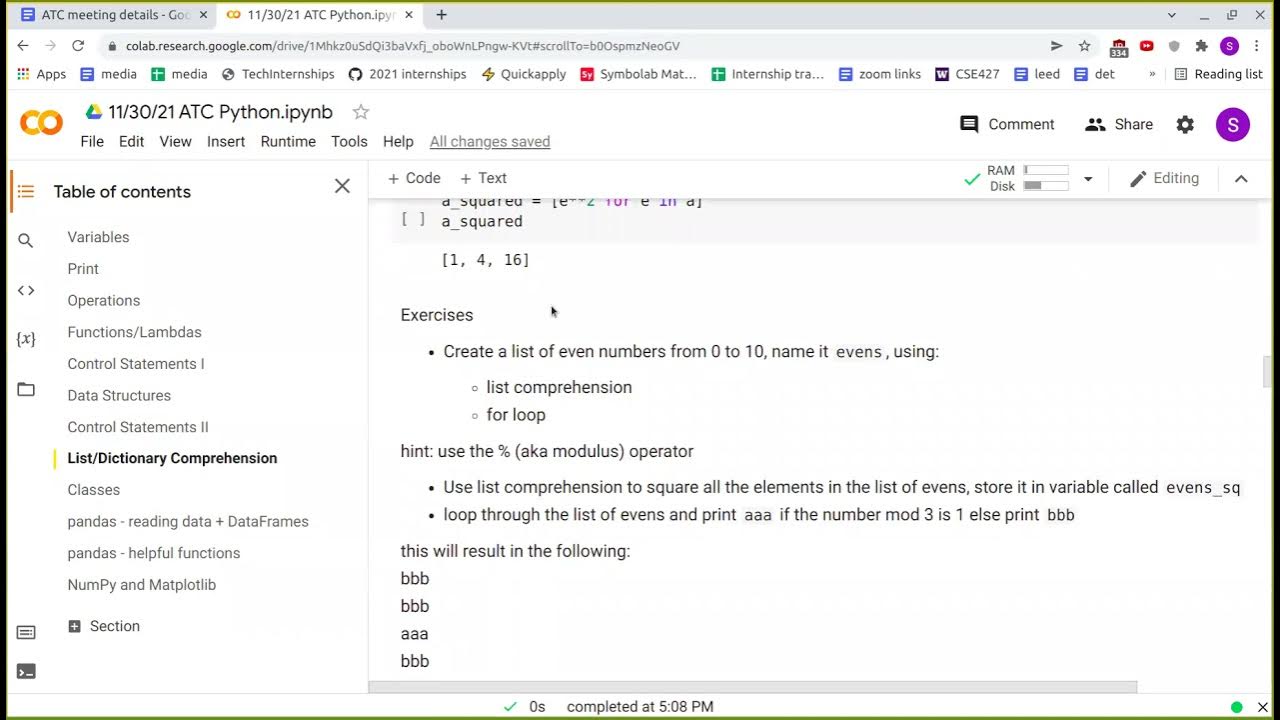Open the CSE427 bookmark
1280x720 pixels.
tap(966, 74)
